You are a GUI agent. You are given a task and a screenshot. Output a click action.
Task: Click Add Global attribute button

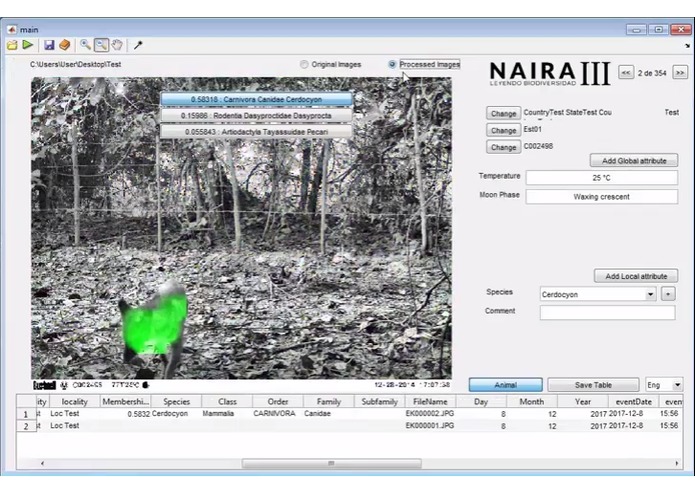pos(634,160)
